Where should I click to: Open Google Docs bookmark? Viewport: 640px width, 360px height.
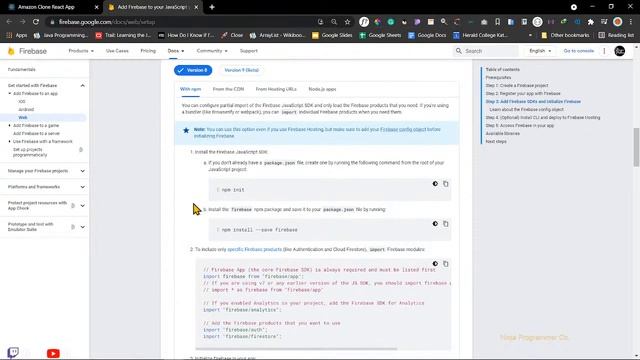pos(427,35)
